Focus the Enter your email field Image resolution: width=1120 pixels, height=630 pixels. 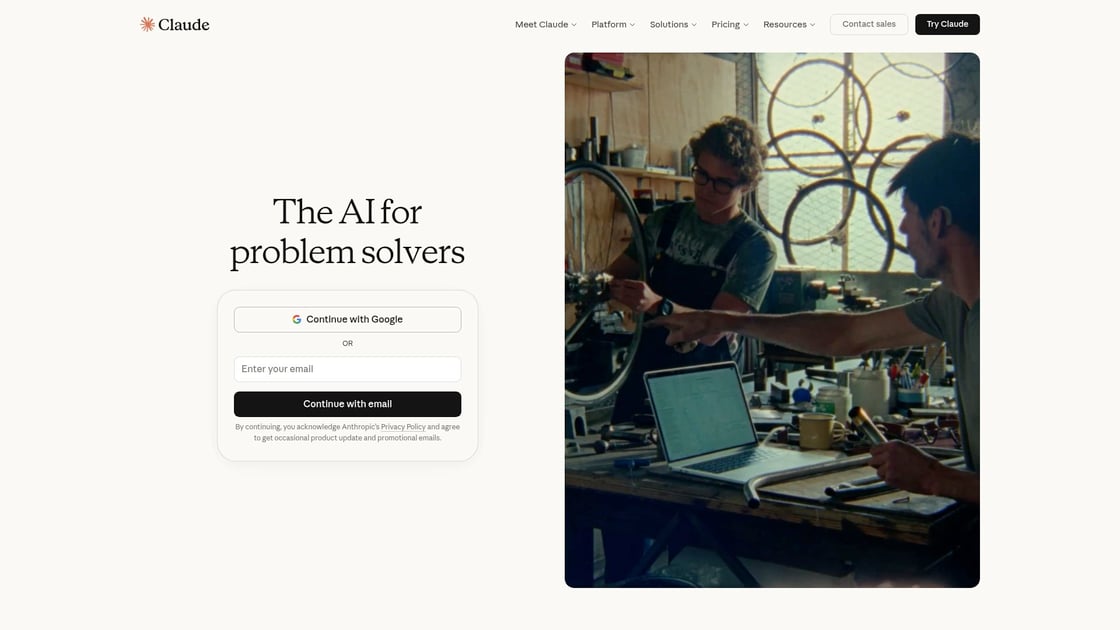click(347, 369)
